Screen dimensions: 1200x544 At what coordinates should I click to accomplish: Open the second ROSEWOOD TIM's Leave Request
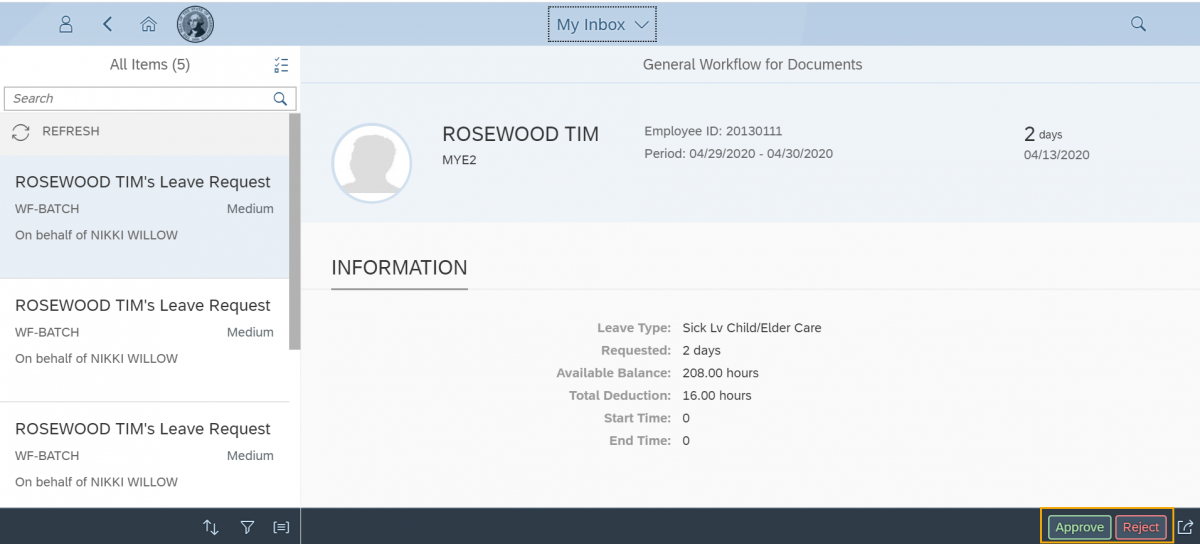coord(143,330)
